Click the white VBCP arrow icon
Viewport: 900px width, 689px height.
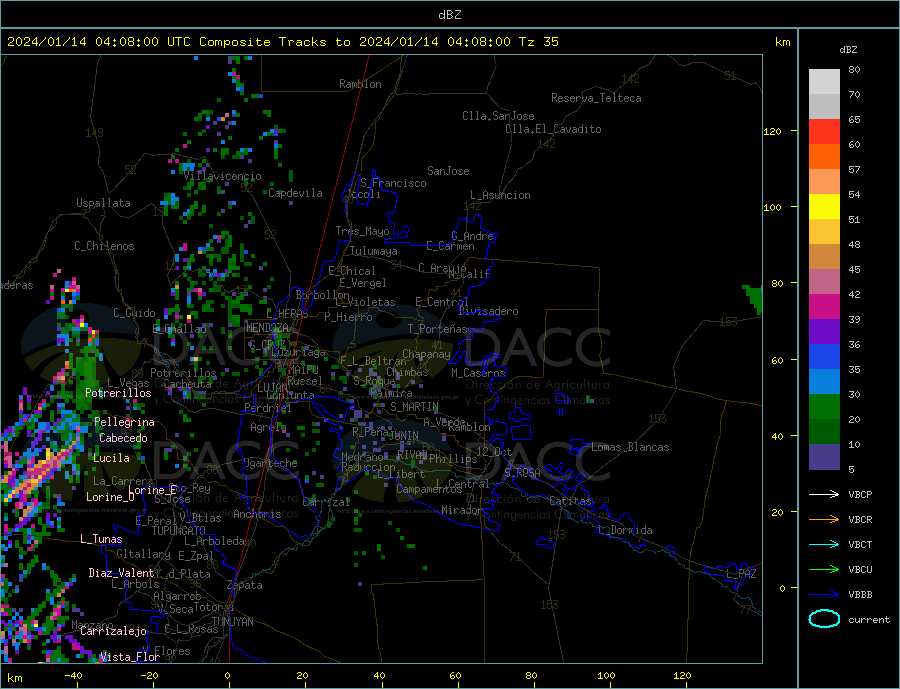(824, 494)
